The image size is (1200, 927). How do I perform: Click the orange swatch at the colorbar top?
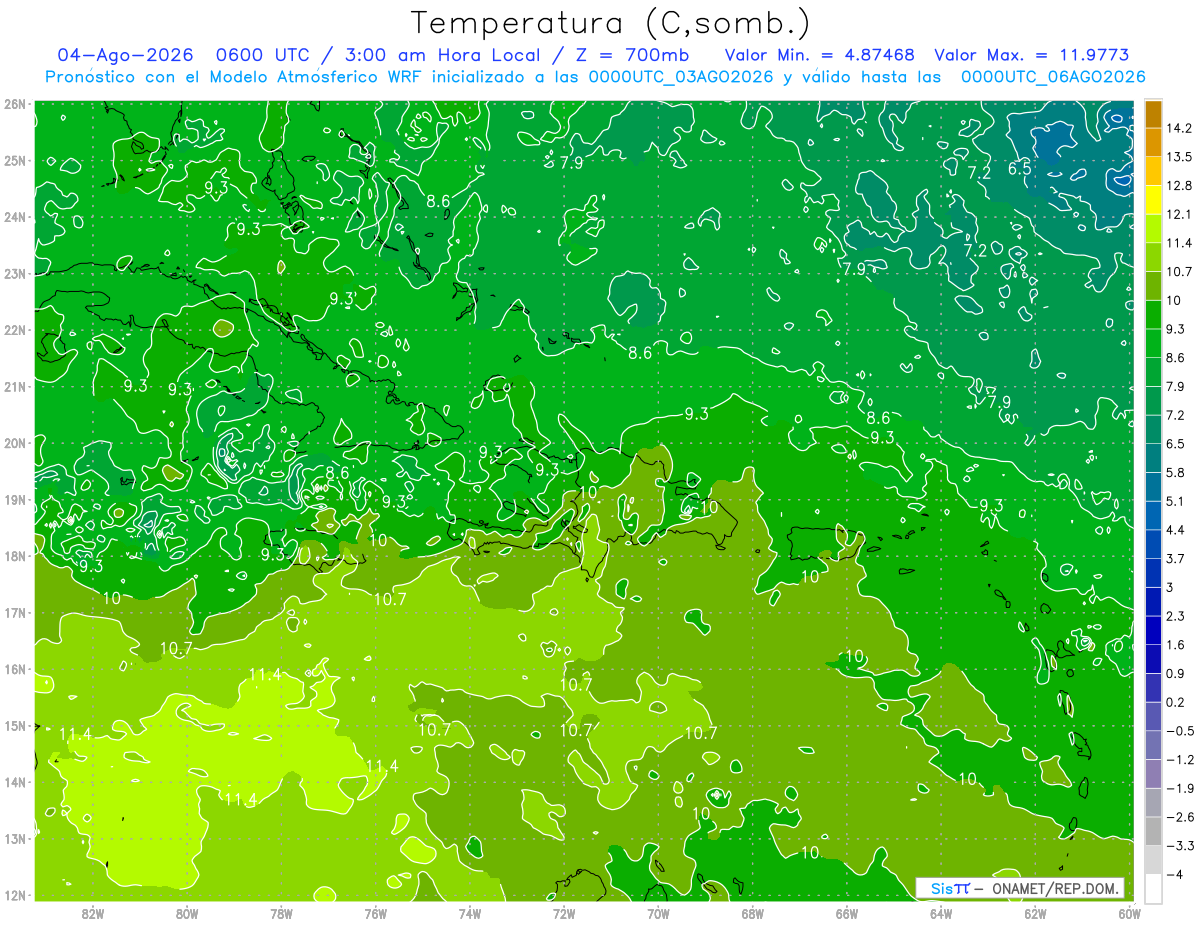1153,114
